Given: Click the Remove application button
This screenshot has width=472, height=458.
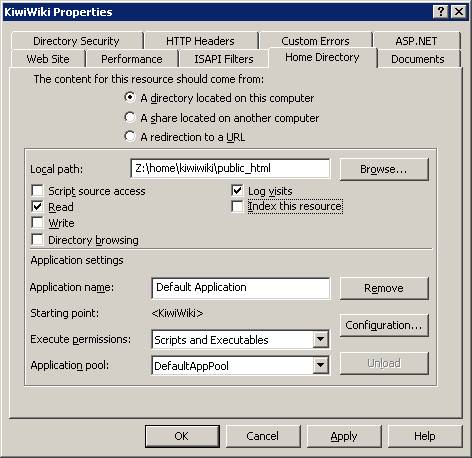Looking at the screenshot, I should coord(384,288).
